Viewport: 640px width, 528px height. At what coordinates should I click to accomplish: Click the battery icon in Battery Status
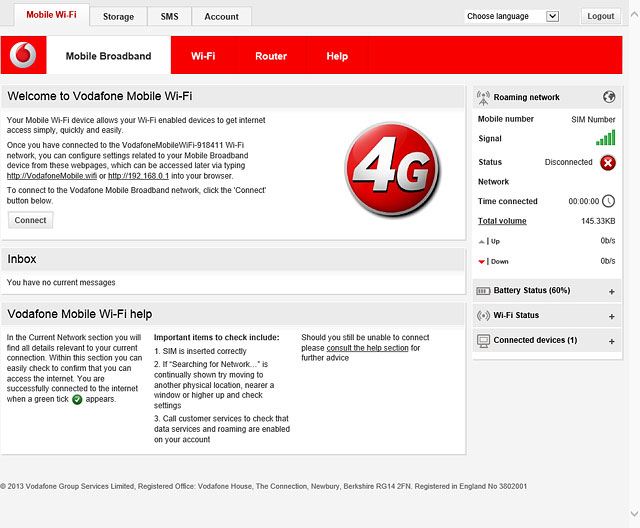483,291
